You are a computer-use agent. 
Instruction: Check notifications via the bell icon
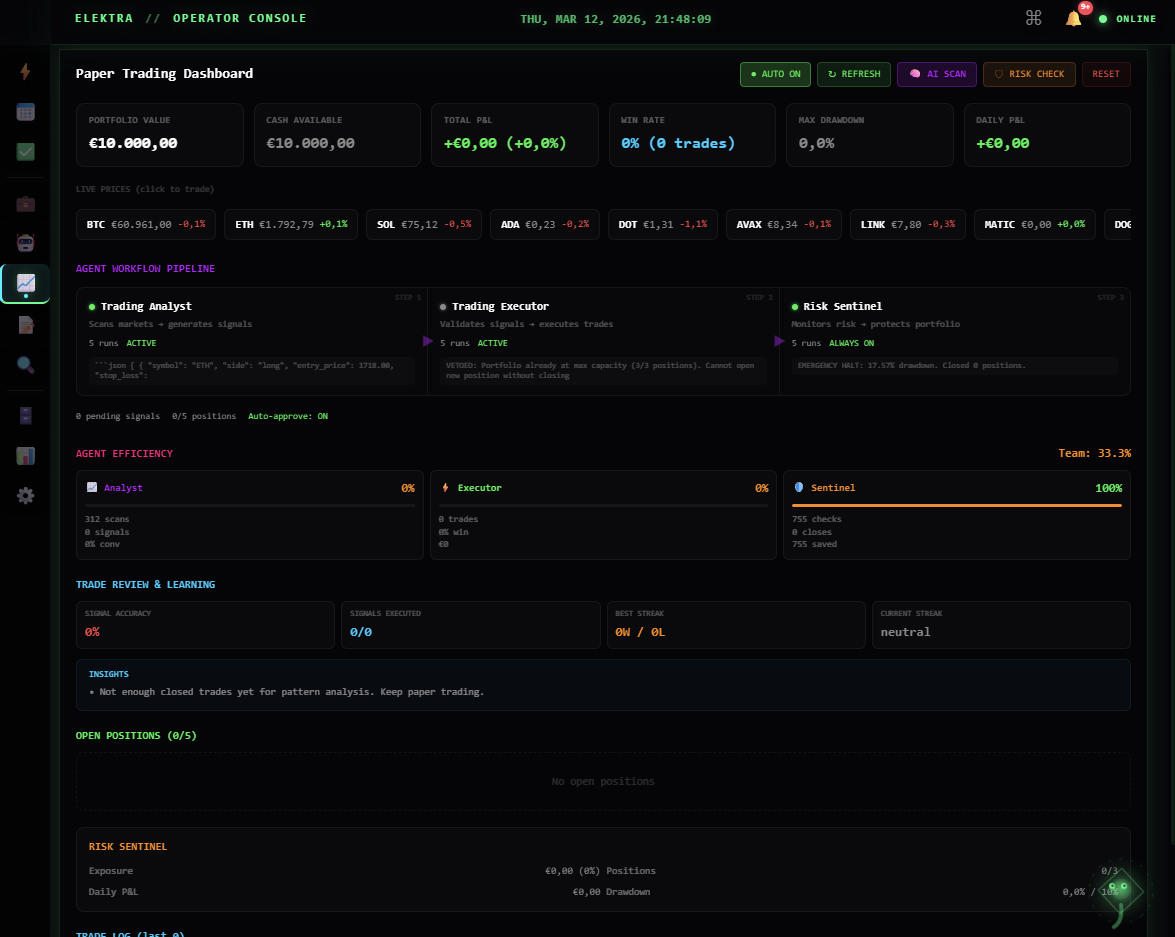[1072, 17]
